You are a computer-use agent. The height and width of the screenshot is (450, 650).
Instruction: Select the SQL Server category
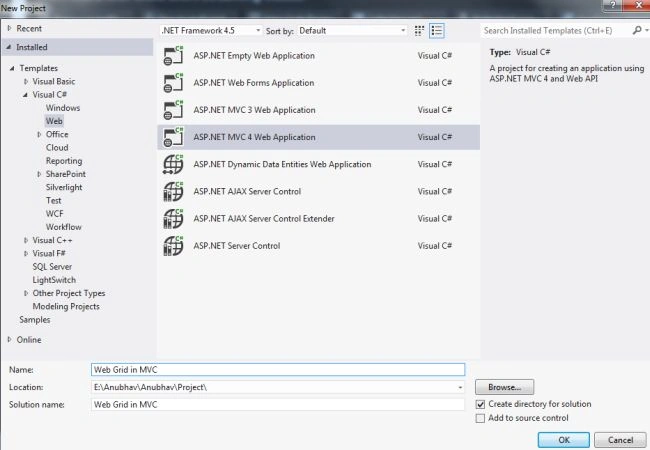(x=52, y=267)
